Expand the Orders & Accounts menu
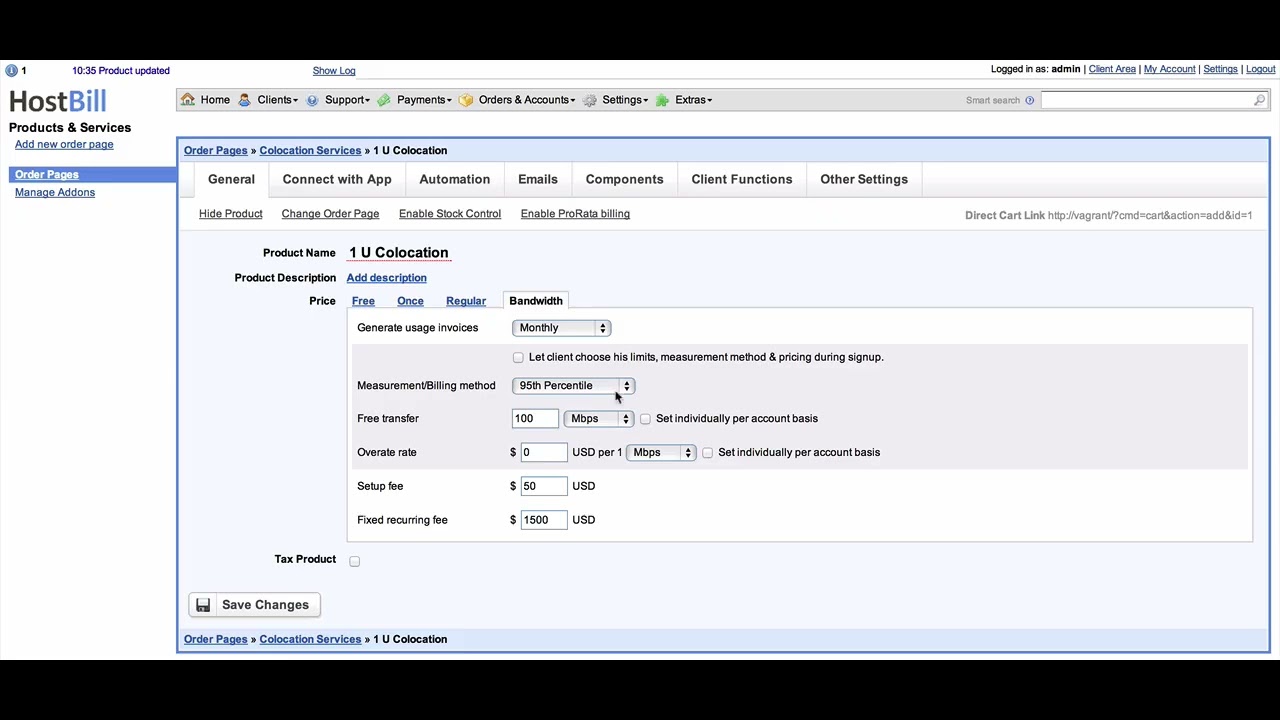The height and width of the screenshot is (720, 1280). pos(527,100)
